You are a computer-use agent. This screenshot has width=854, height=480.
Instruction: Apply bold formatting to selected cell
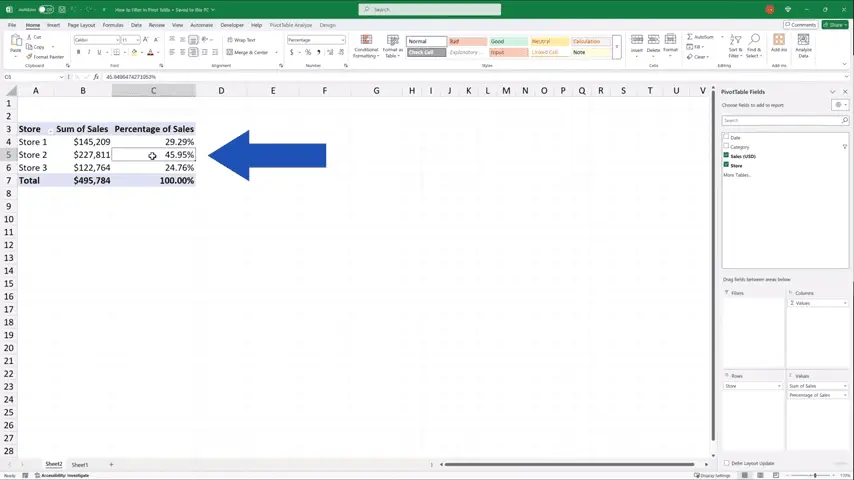coord(78,52)
